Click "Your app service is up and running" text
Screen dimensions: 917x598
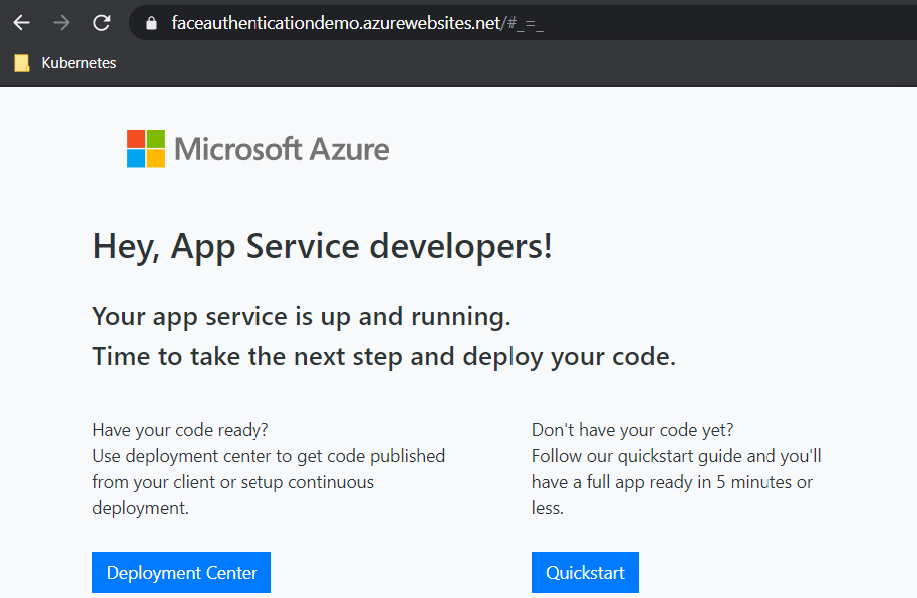(301, 317)
